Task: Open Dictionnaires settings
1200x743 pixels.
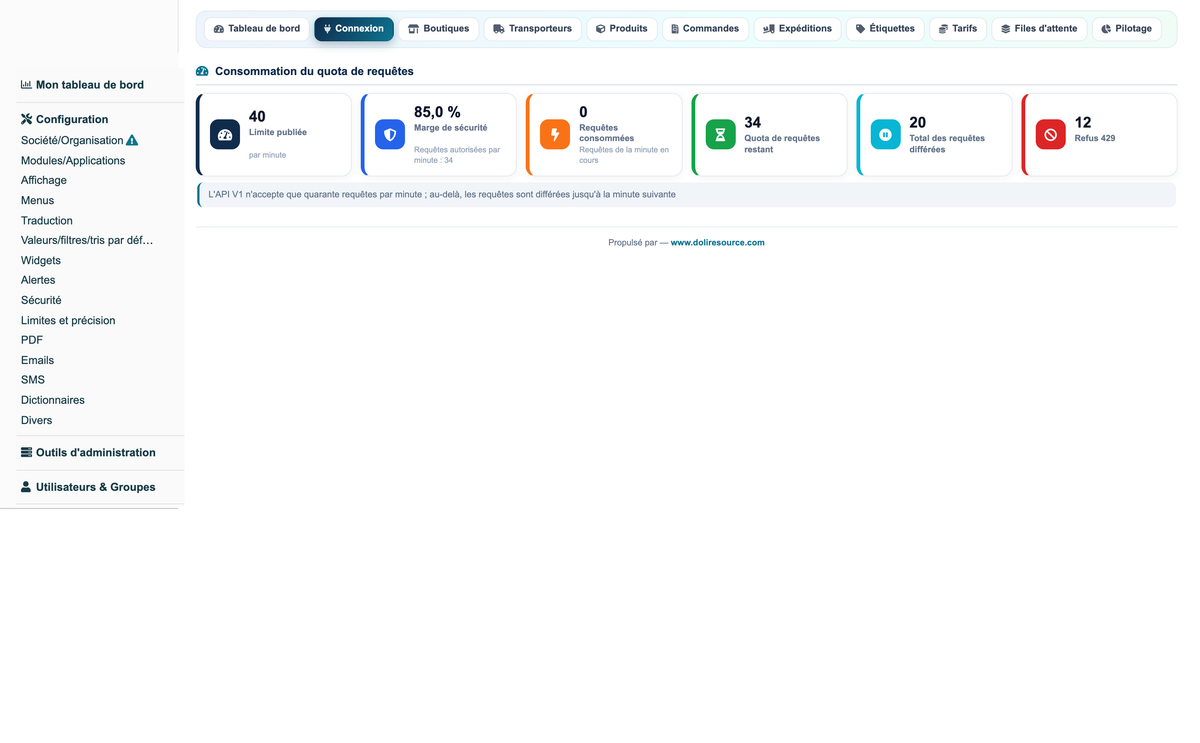Action: tap(53, 400)
